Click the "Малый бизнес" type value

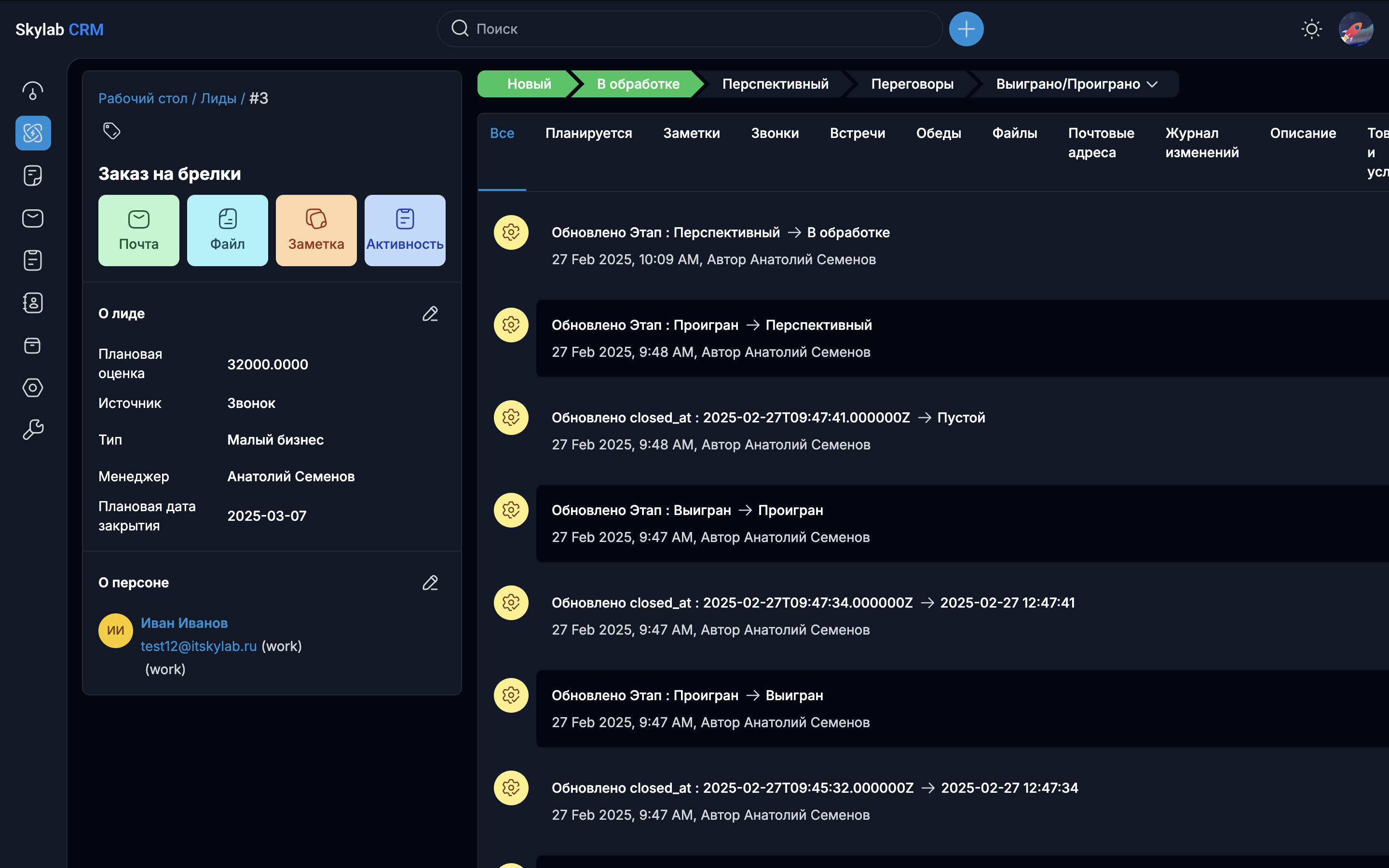[x=275, y=440]
